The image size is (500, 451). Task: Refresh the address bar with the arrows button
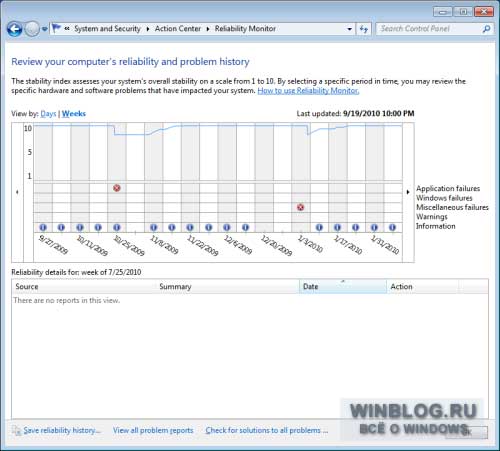(363, 29)
